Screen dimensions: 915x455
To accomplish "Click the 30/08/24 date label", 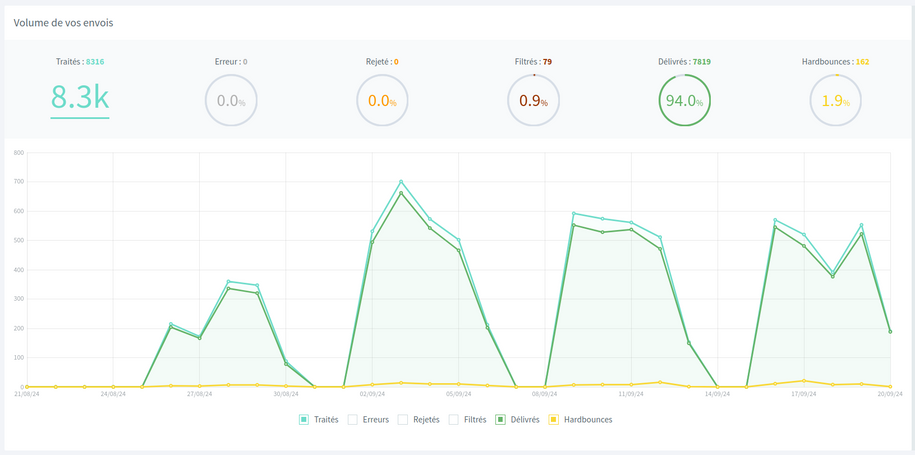I will pyautogui.click(x=285, y=394).
